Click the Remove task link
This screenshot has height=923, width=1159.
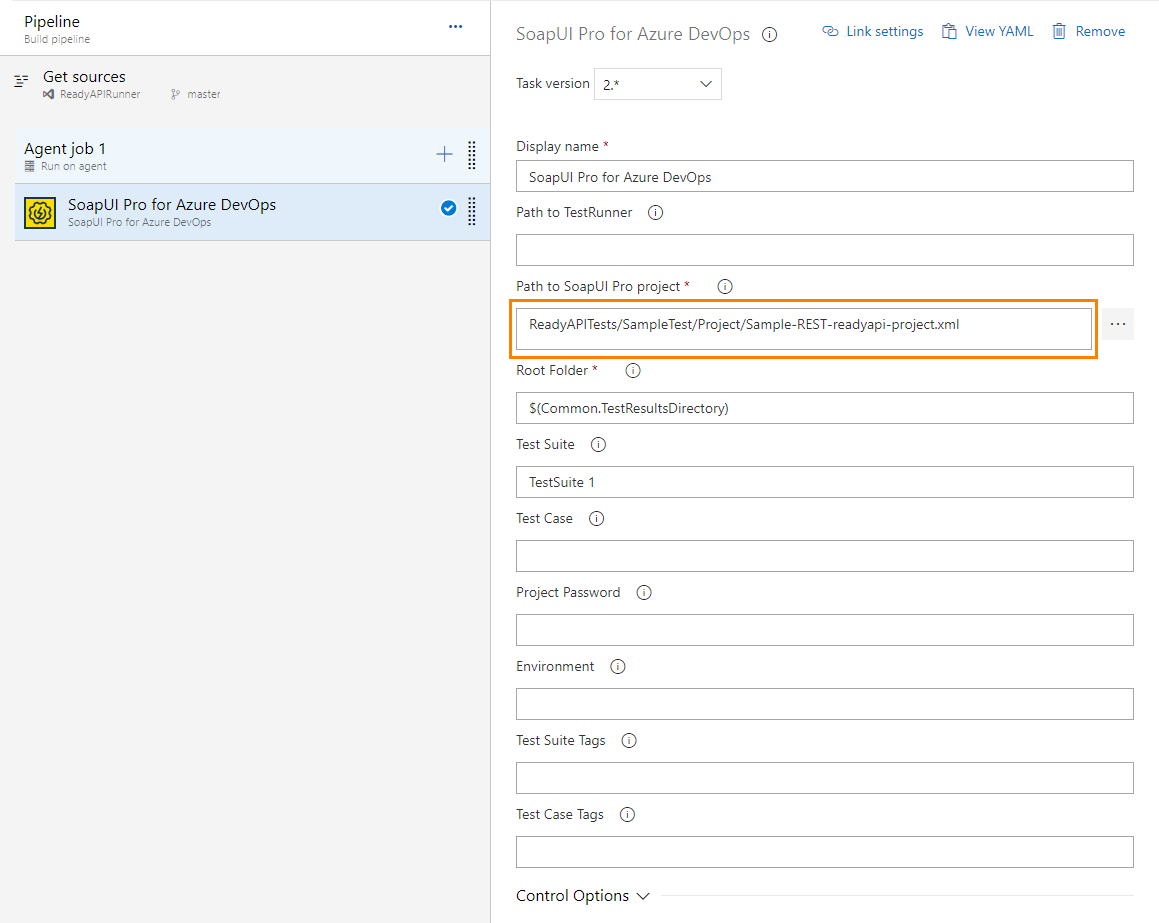pos(1089,31)
